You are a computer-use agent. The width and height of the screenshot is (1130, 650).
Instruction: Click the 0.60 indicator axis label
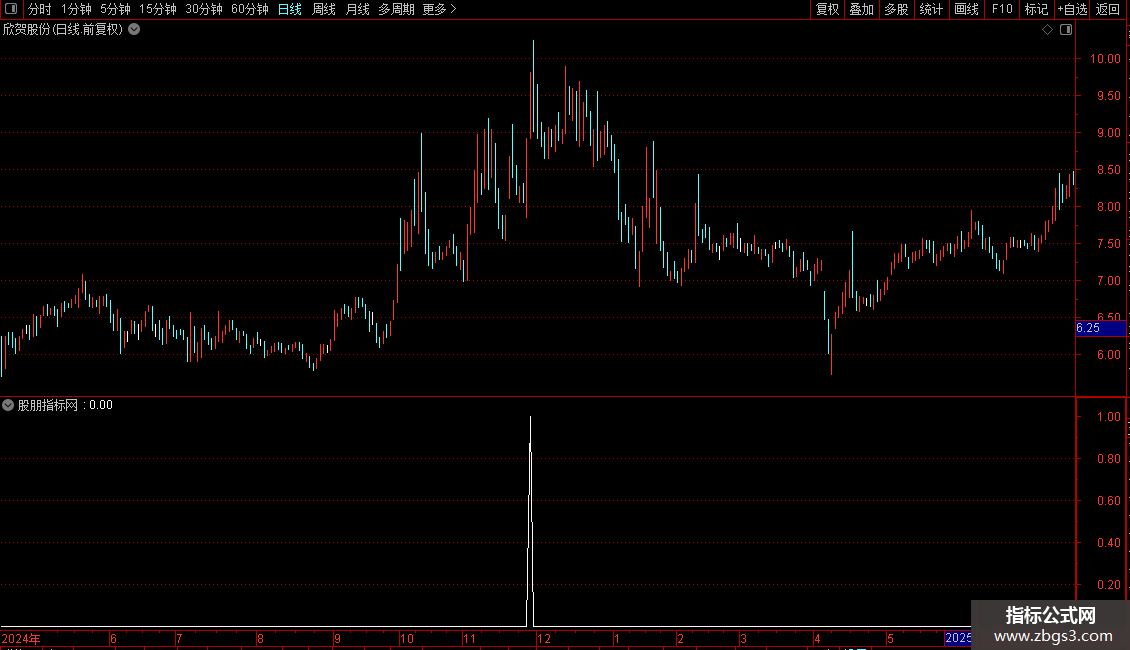point(1108,500)
